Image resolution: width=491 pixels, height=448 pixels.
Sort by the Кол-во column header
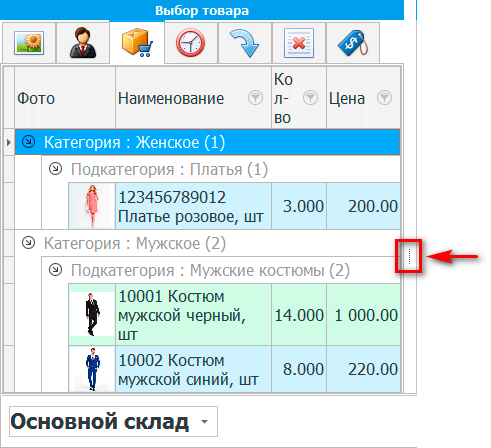(299, 98)
